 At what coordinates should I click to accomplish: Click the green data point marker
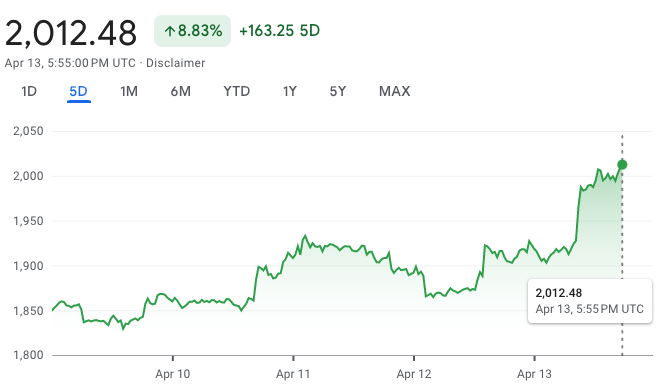pyautogui.click(x=622, y=164)
